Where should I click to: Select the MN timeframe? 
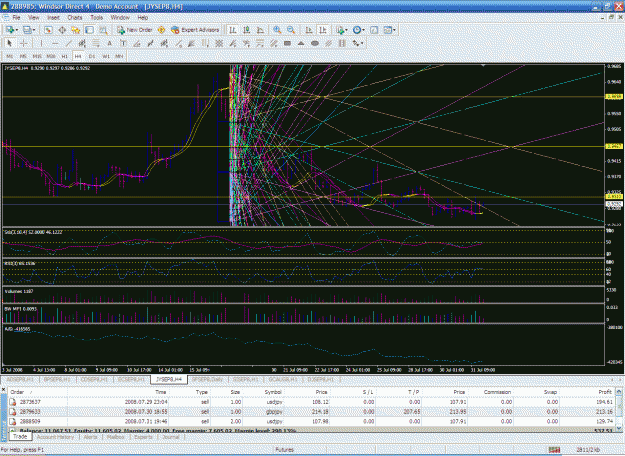119,56
